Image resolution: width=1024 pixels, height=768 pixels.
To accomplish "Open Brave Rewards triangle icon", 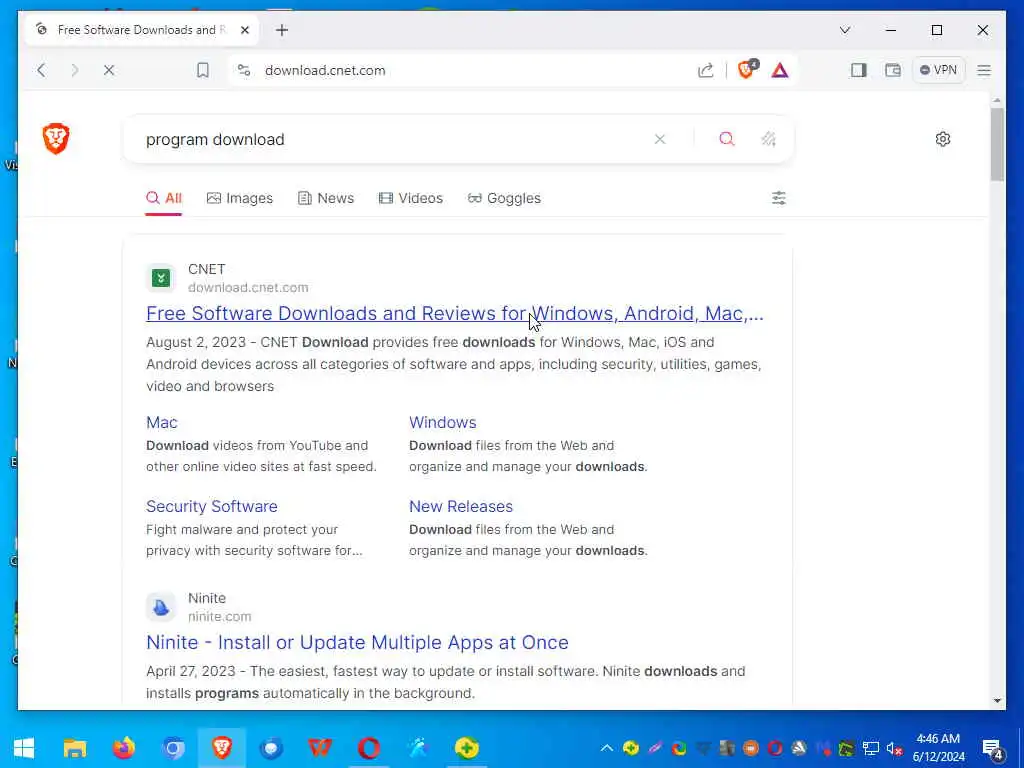I will click(x=780, y=70).
